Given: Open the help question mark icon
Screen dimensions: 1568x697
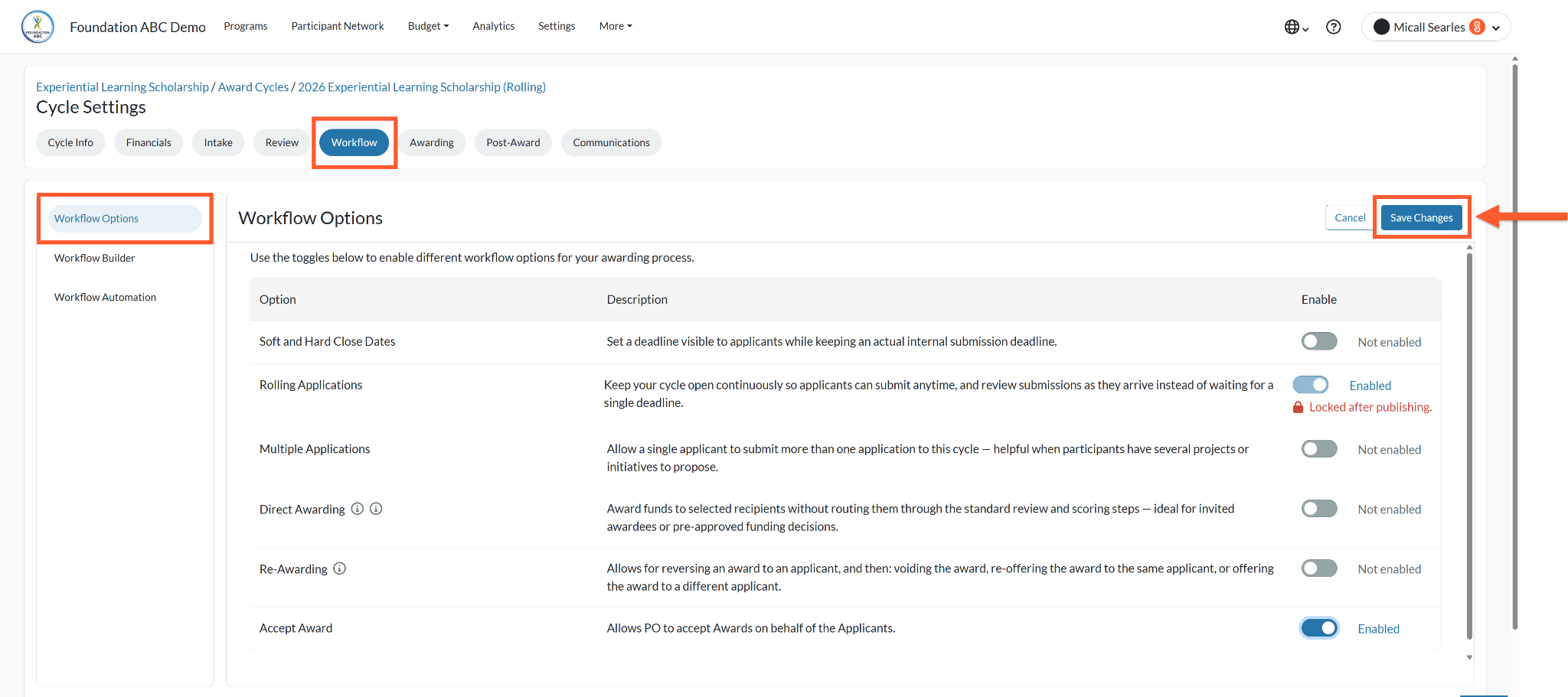Looking at the screenshot, I should [x=1333, y=27].
